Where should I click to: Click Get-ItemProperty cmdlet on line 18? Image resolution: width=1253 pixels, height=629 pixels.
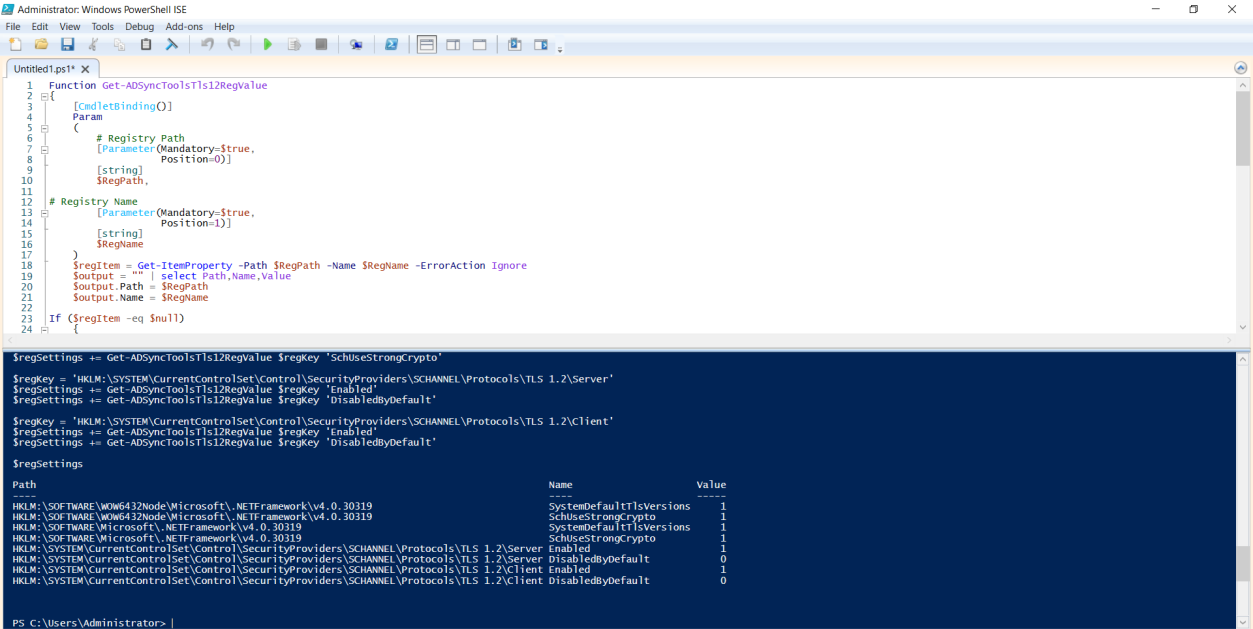pos(187,266)
